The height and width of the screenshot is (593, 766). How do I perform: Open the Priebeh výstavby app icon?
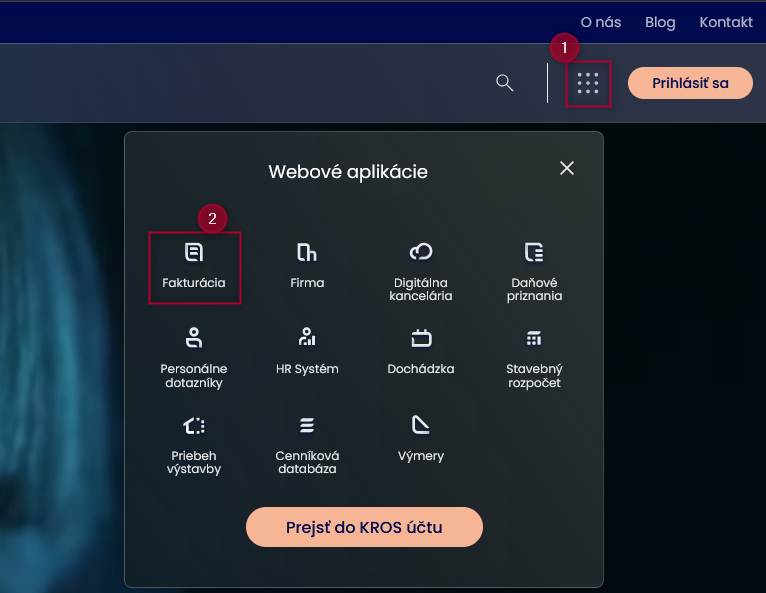[194, 425]
